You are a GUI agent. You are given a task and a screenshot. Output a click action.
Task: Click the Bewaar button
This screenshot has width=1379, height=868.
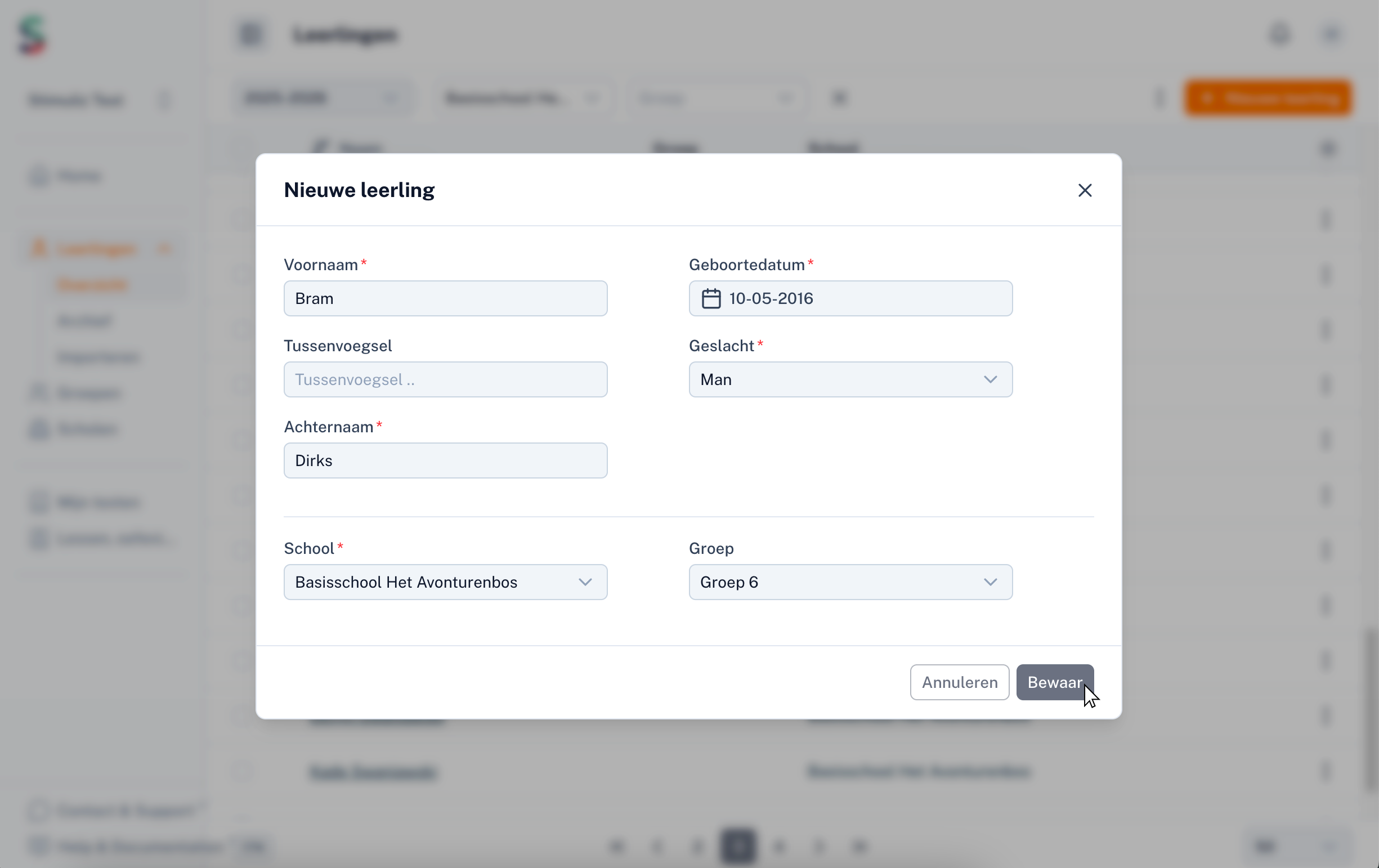[1054, 682]
